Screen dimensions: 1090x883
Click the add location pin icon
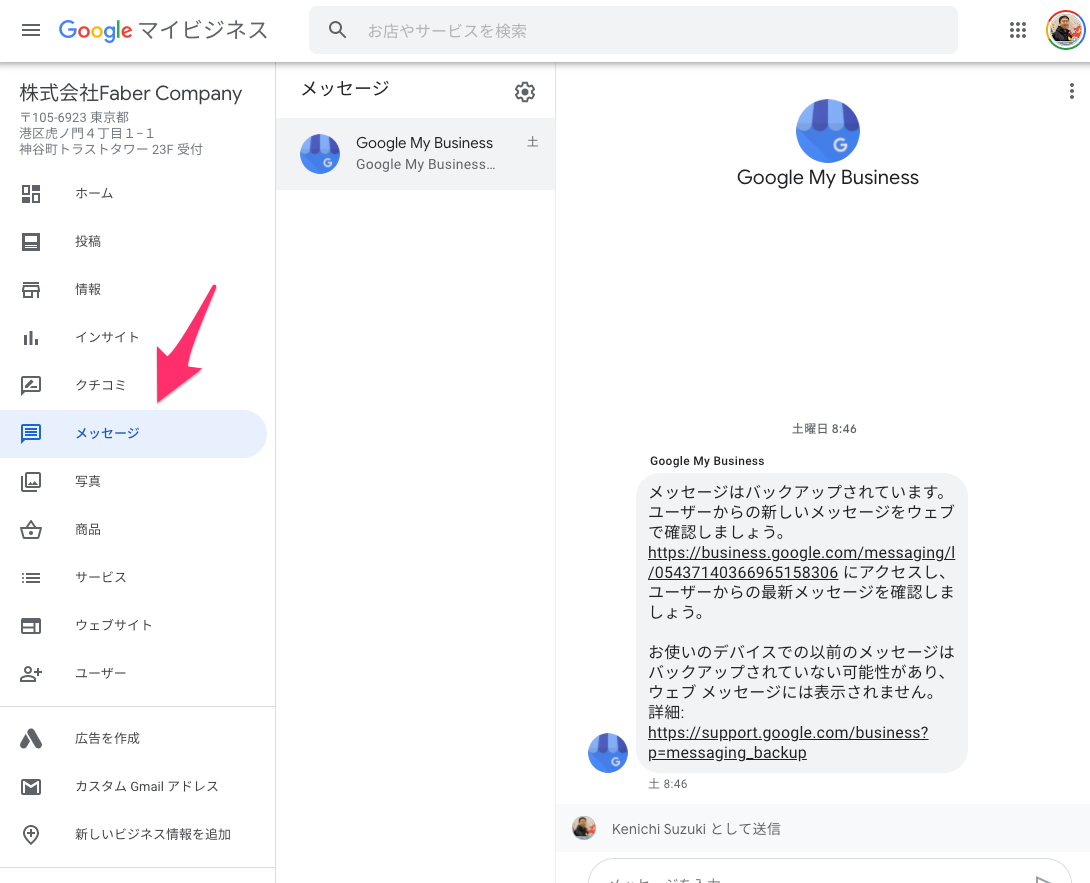point(31,834)
